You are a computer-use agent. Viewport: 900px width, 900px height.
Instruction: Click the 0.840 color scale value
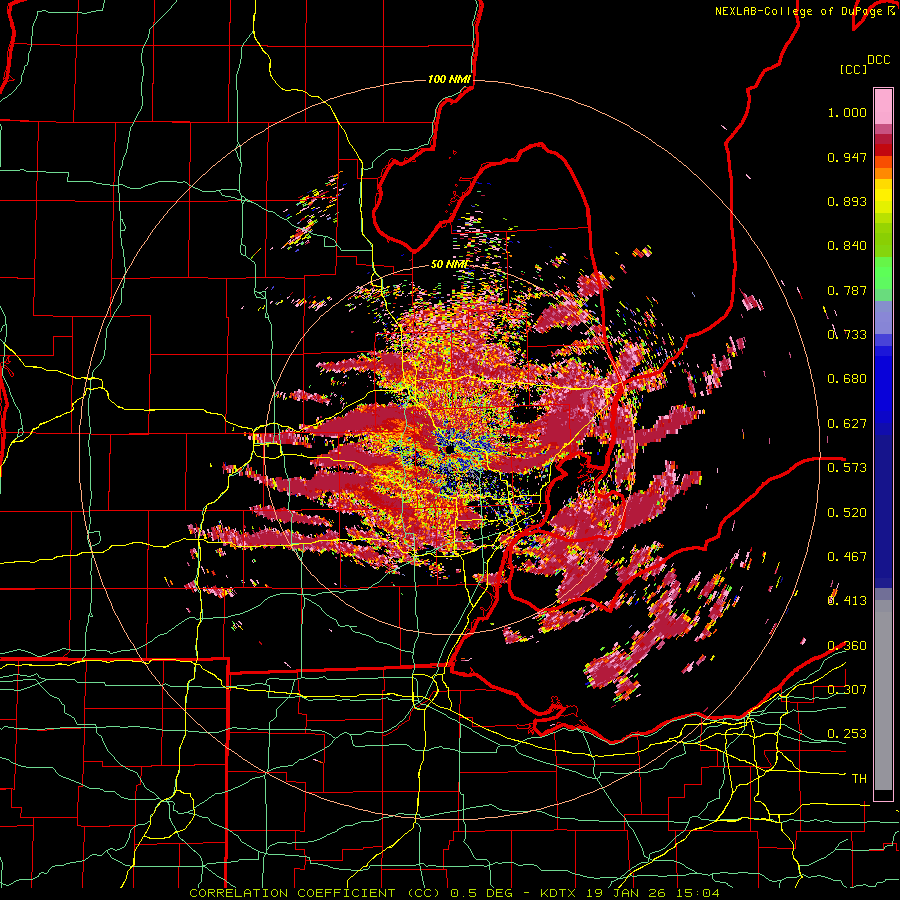[x=847, y=246]
